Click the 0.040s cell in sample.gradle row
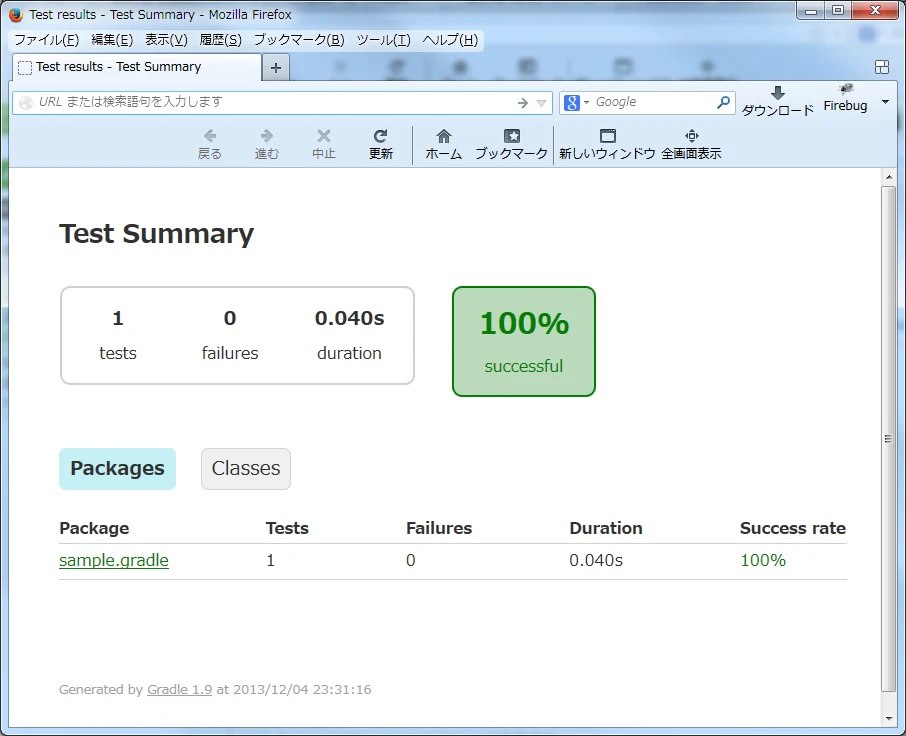 [596, 560]
